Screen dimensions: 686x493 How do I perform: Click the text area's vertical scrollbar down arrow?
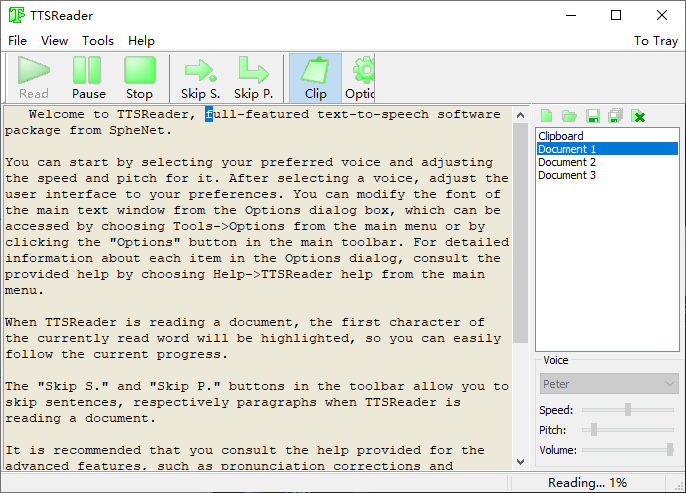pyautogui.click(x=520, y=460)
